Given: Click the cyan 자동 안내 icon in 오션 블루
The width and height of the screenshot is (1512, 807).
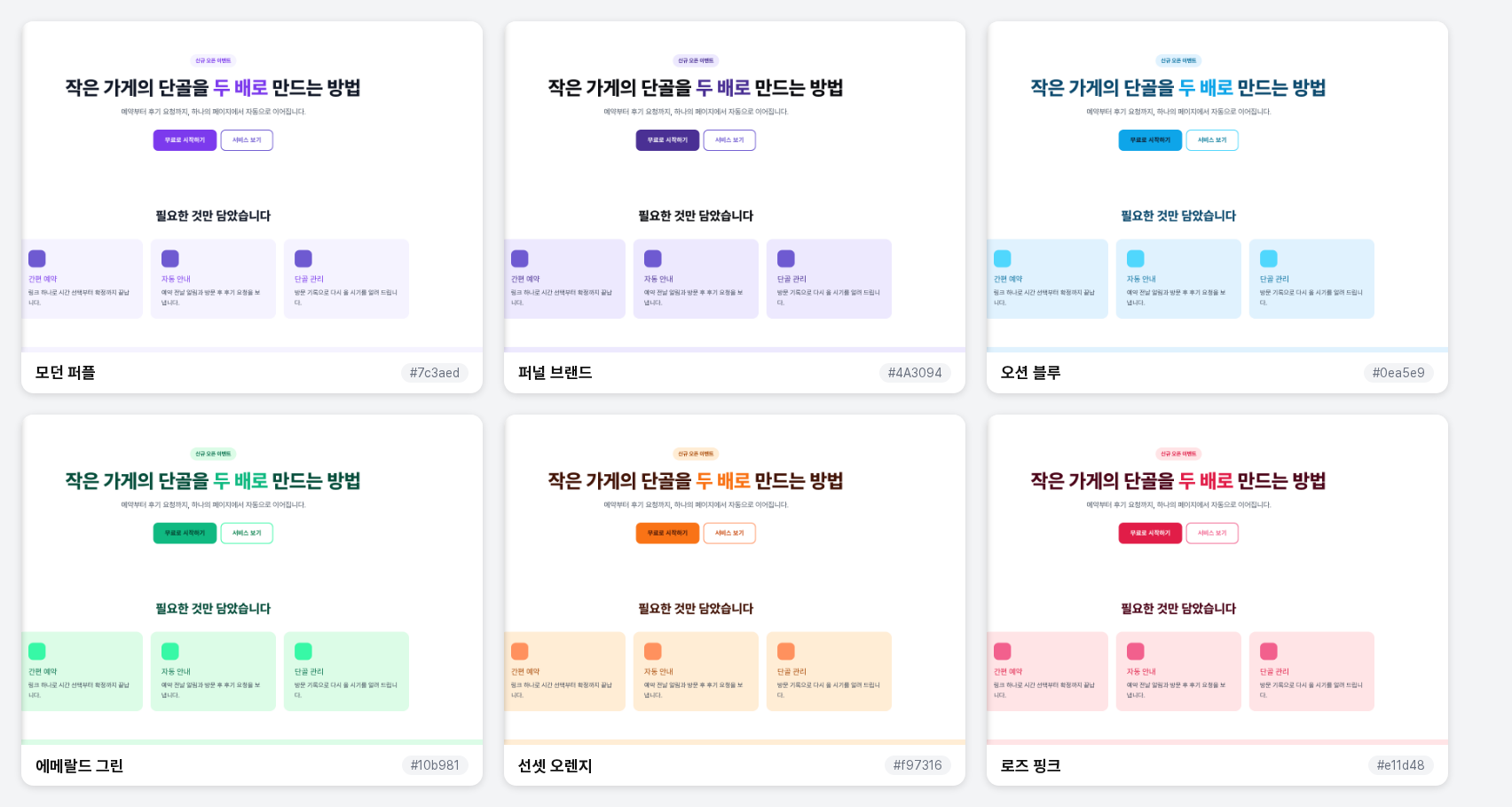Looking at the screenshot, I should (x=1136, y=258).
